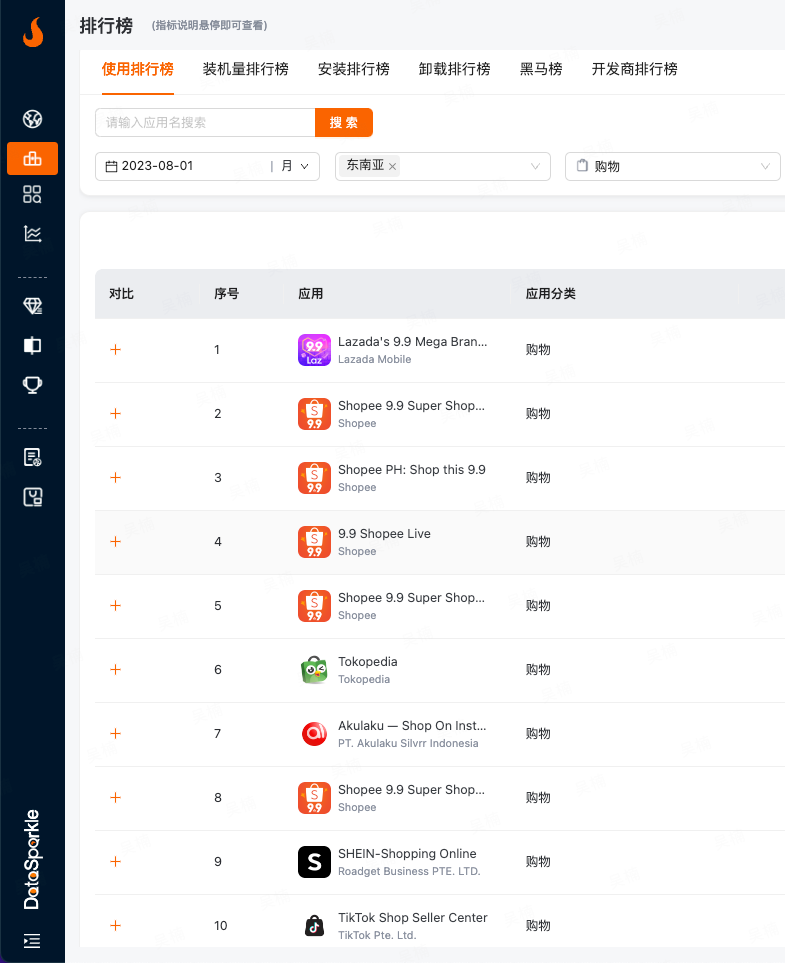Image resolution: width=785 pixels, height=963 pixels.
Task: Open the region dropdown containing 东南亚
Action: pyautogui.click(x=442, y=166)
